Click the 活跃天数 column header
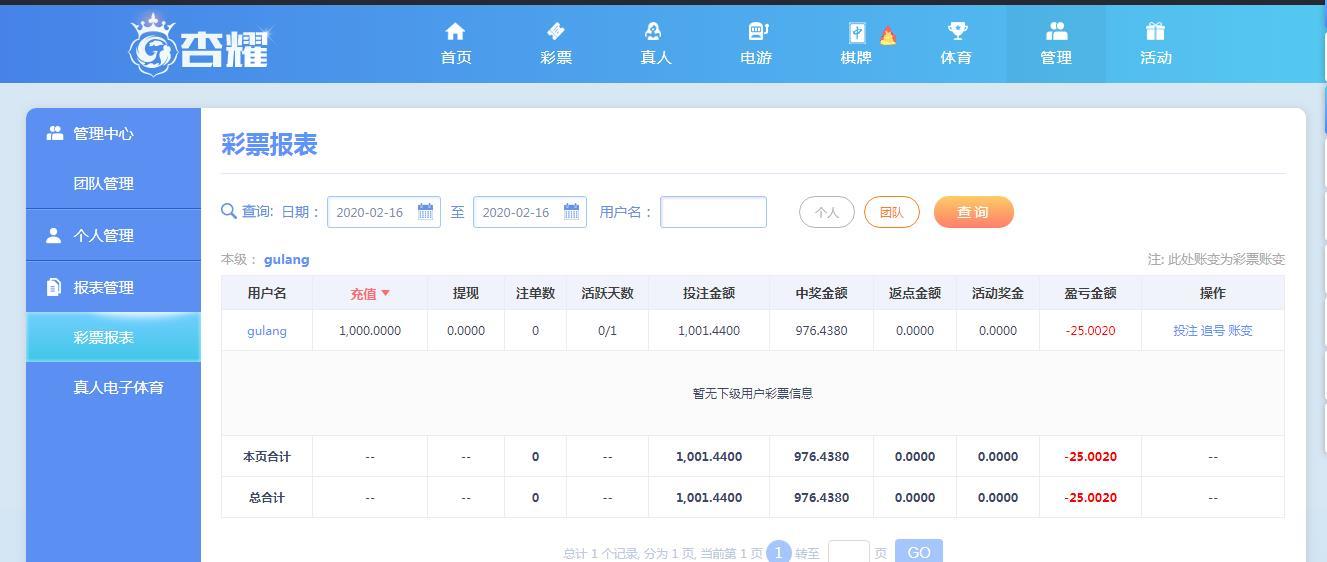Image resolution: width=1327 pixels, height=562 pixels. 607,293
